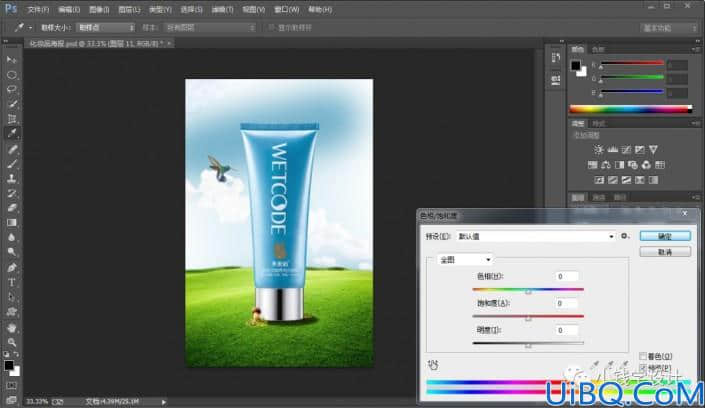Add an Invert adjustment layer
Screen dimensions: 705x408
pos(599,180)
